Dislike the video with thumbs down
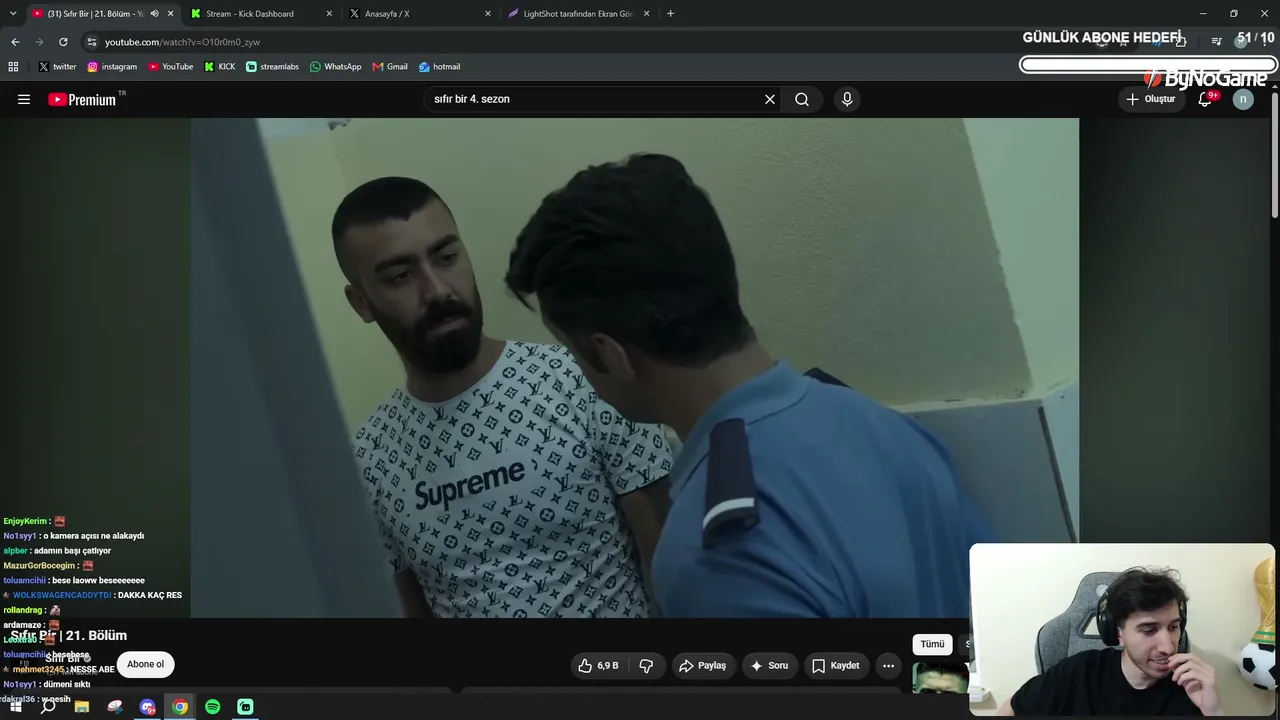 (646, 665)
